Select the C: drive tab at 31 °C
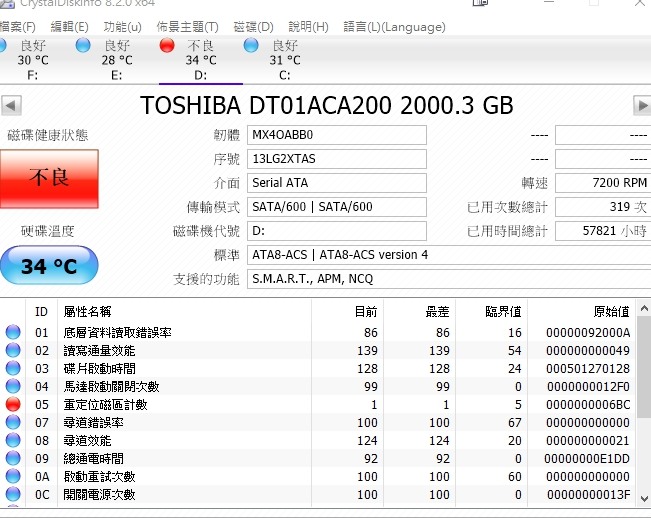The image size is (651, 518). pos(285,60)
